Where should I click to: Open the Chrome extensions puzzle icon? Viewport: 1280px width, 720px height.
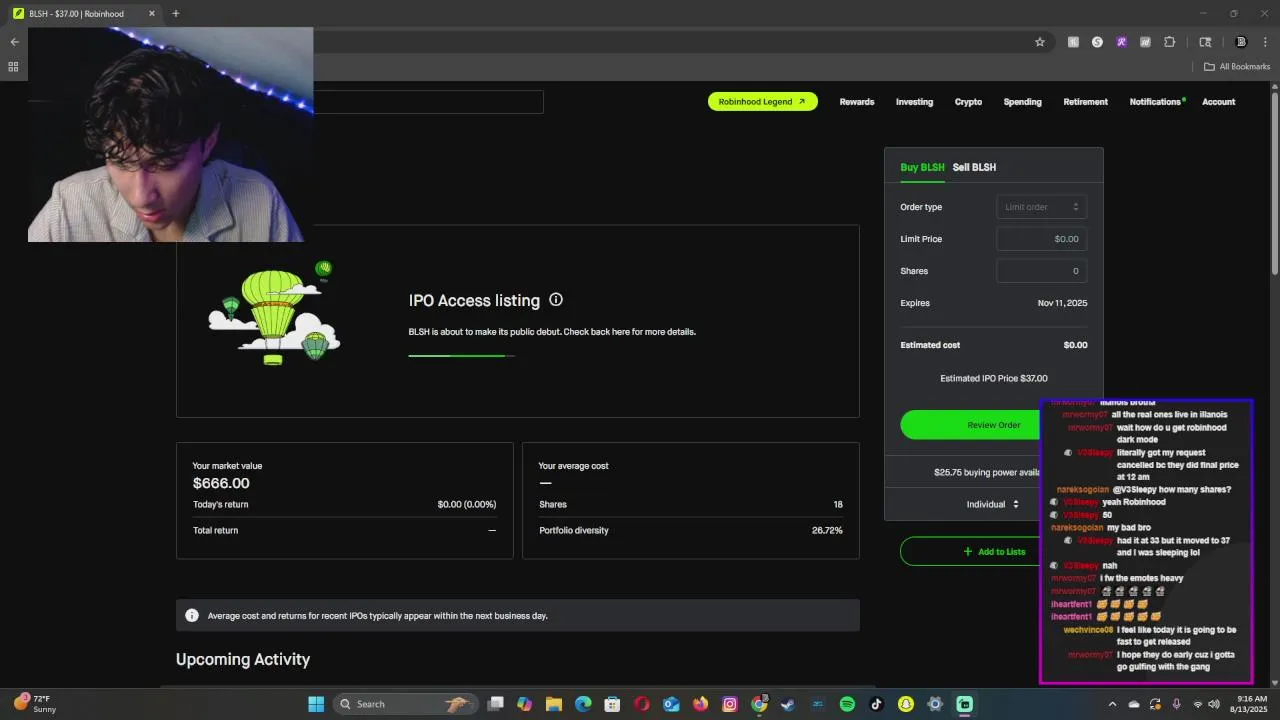click(x=1170, y=42)
